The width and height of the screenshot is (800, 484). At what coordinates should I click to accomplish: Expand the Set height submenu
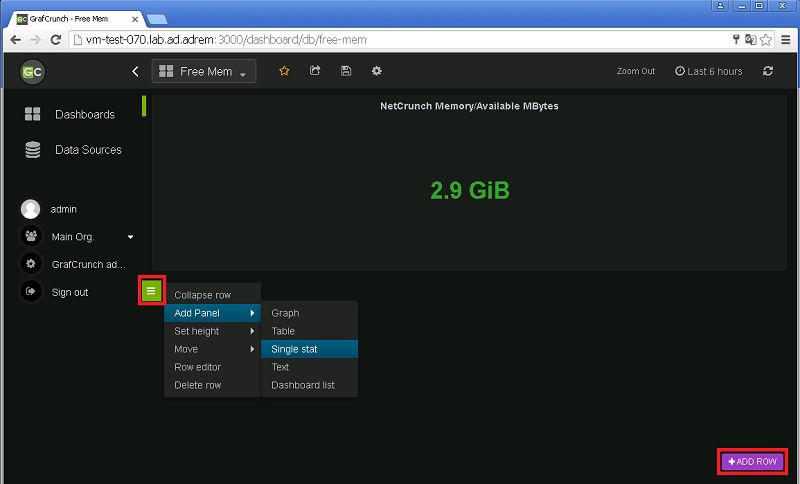point(212,331)
